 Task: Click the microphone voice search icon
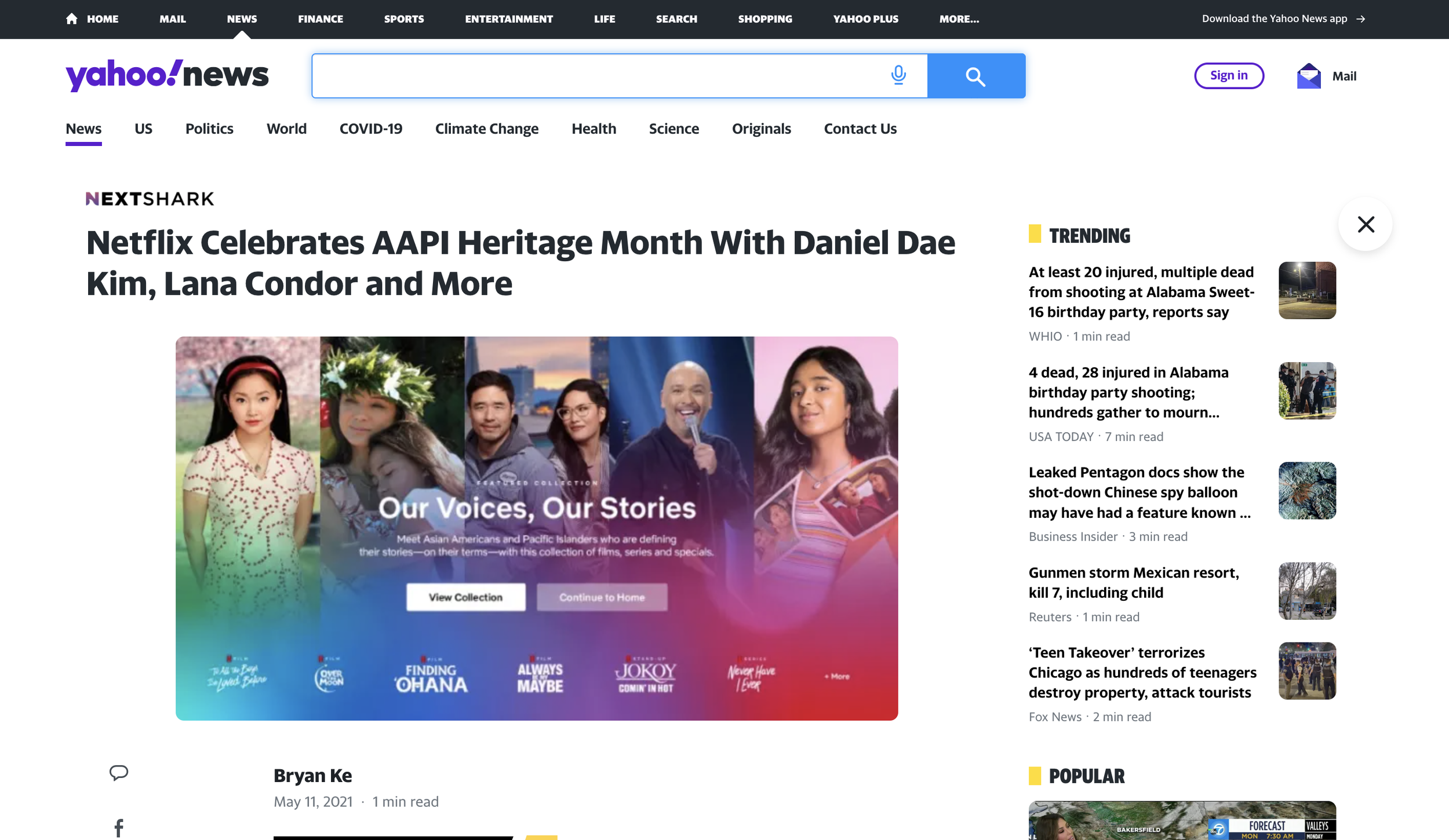click(898, 75)
